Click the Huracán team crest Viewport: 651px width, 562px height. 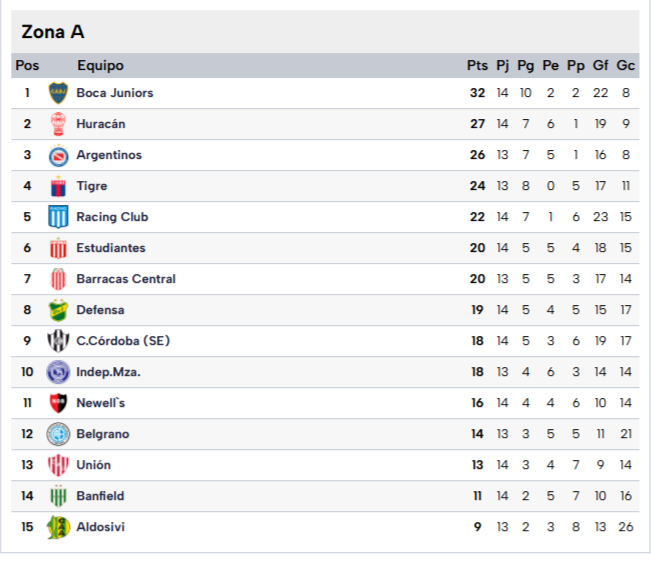[58, 124]
